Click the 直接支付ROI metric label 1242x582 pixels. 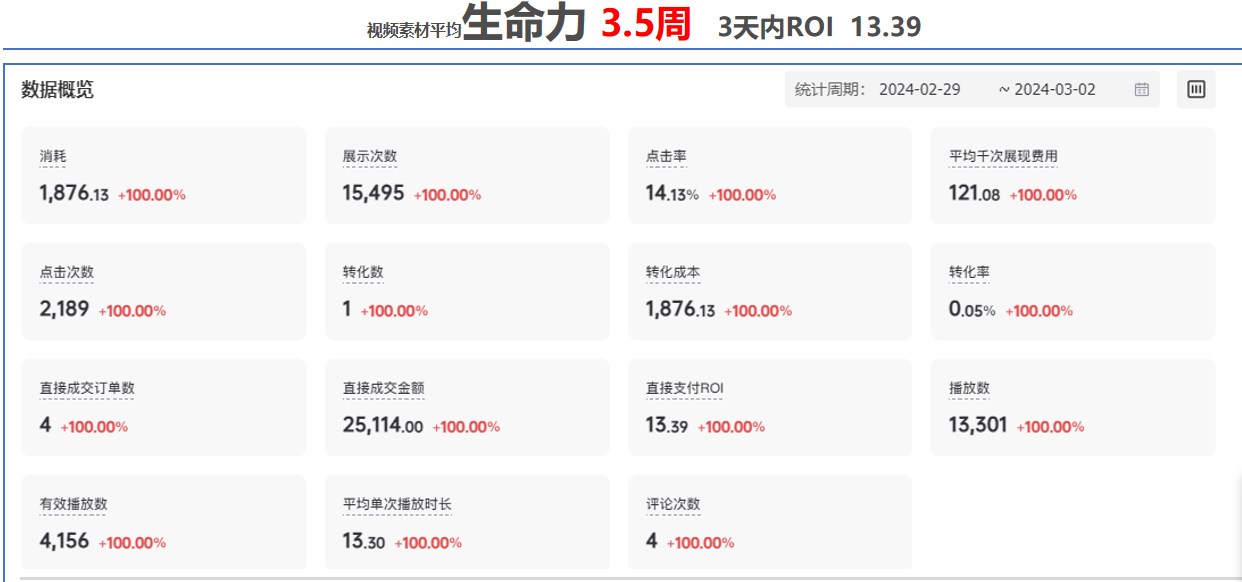(684, 388)
